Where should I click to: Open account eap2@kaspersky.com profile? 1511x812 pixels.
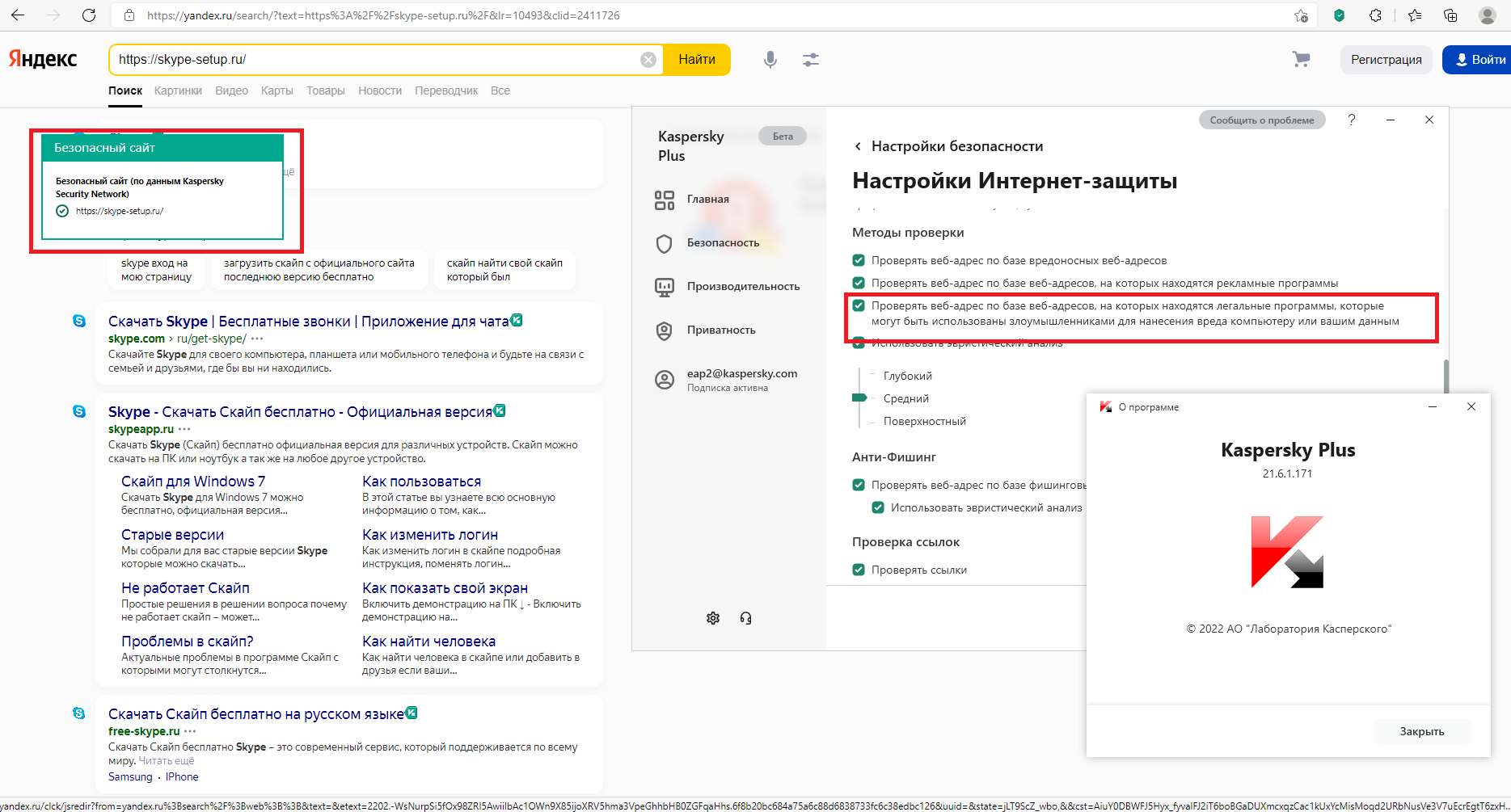pyautogui.click(x=726, y=380)
